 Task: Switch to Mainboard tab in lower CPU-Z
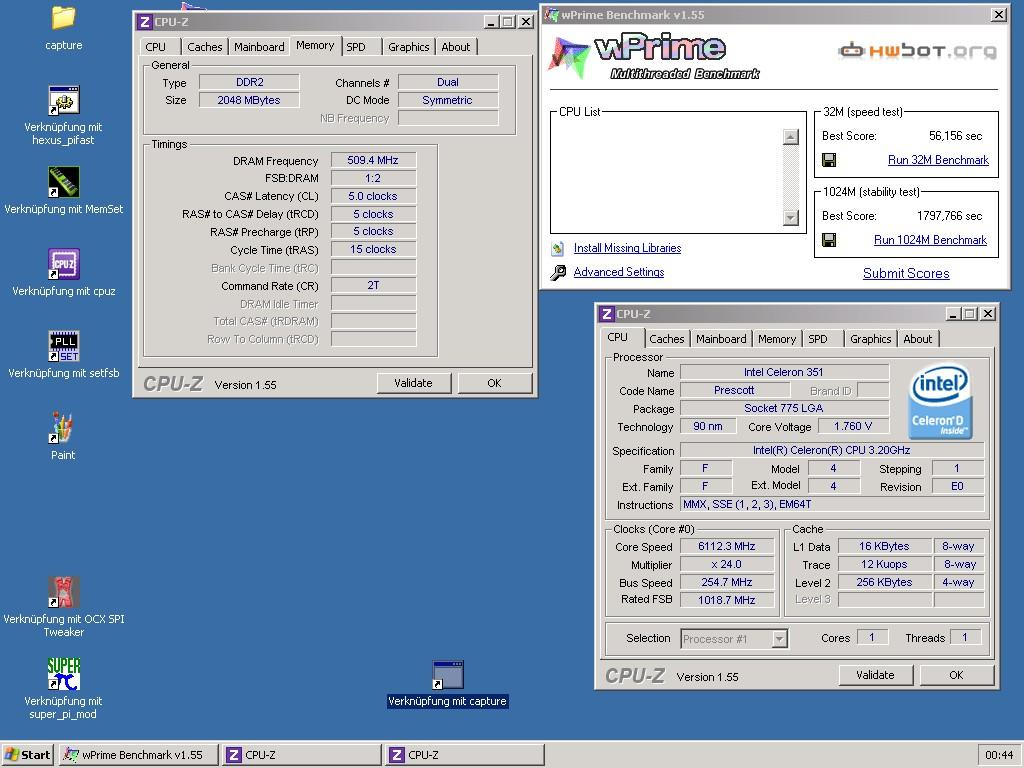pyautogui.click(x=721, y=339)
